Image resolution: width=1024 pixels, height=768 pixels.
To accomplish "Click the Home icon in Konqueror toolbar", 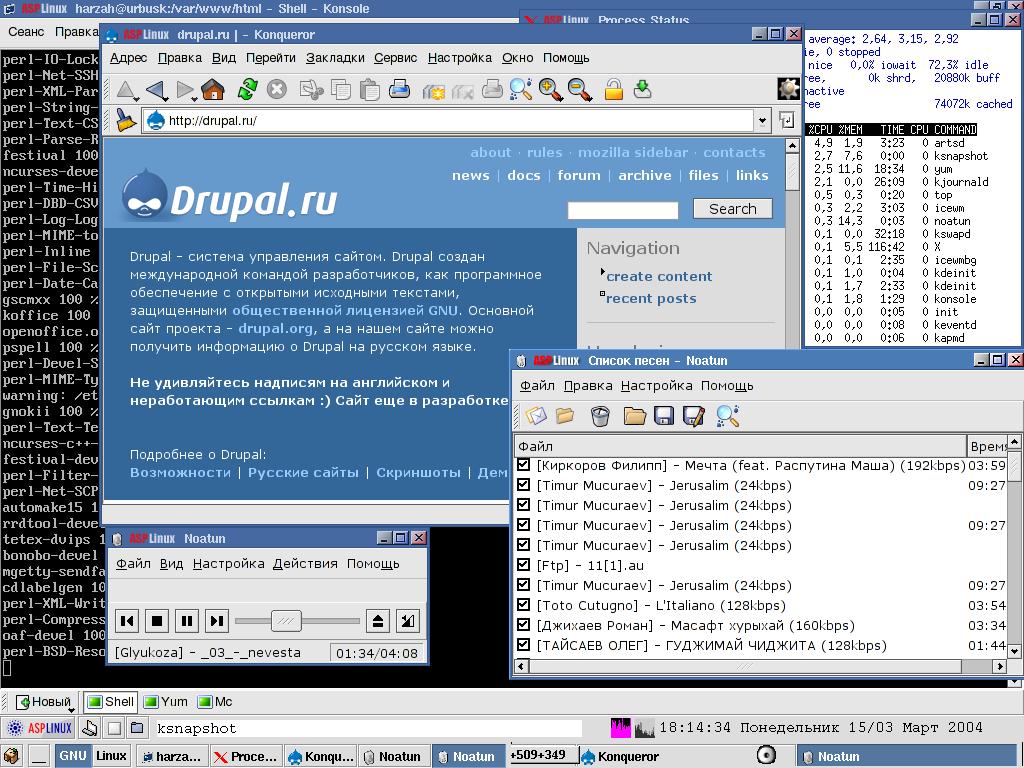I will point(212,90).
